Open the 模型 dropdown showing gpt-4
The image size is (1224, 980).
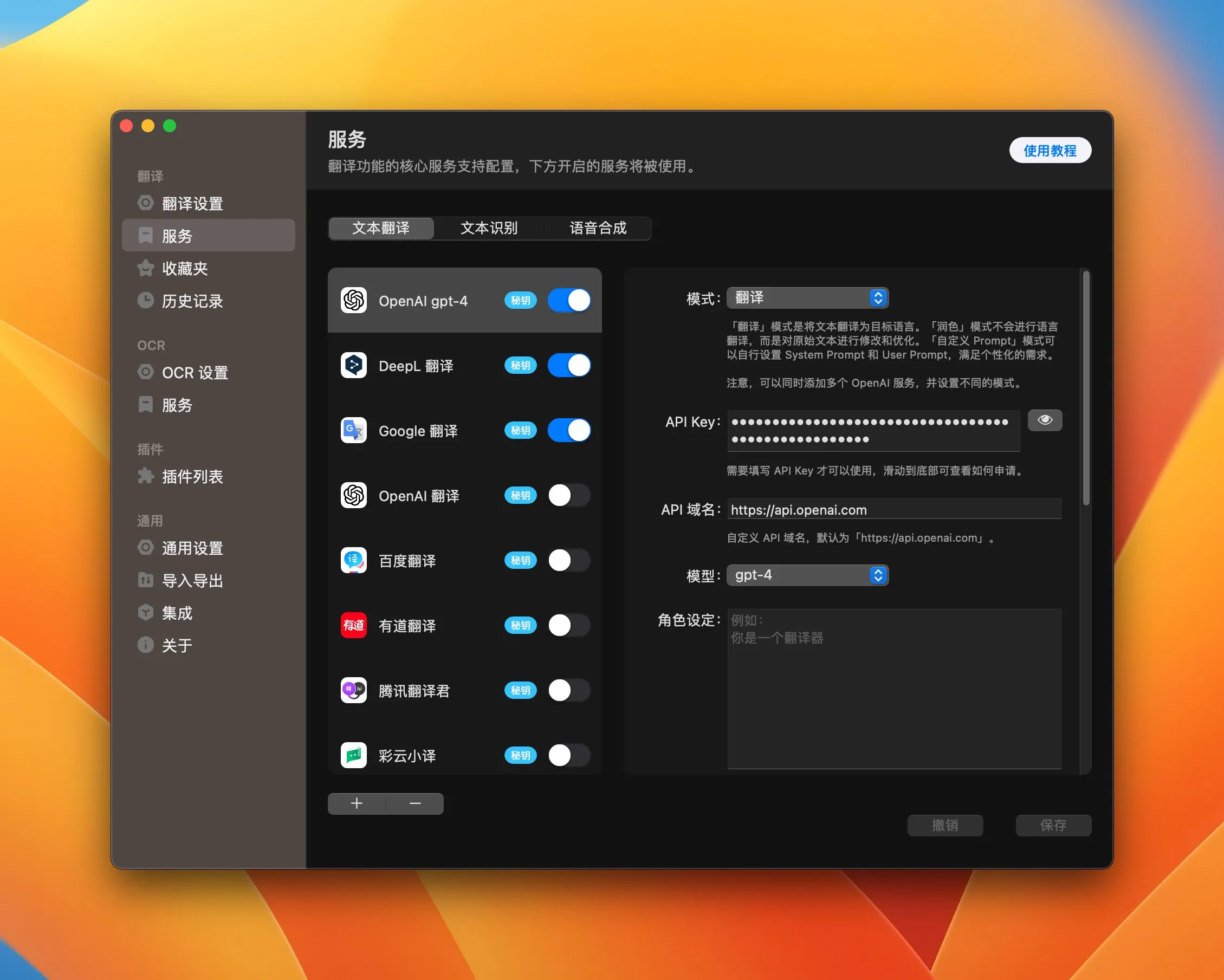pyautogui.click(x=807, y=575)
